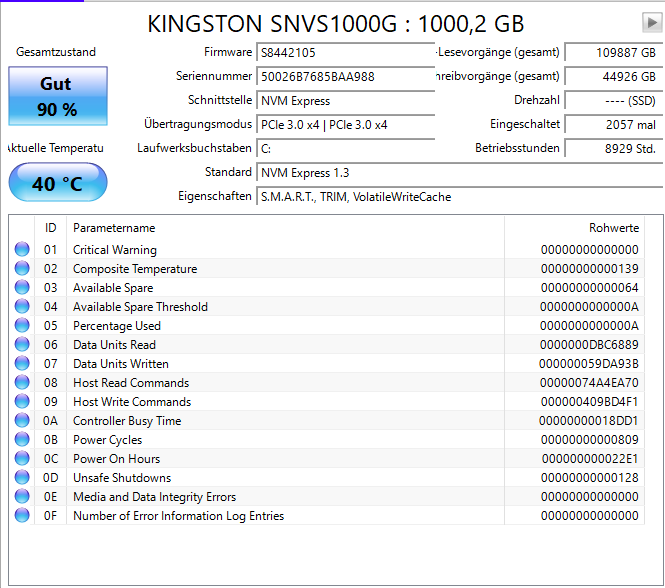Select the Percentage Used parameter name
Screen dimensions: 665x588
pos(117,326)
